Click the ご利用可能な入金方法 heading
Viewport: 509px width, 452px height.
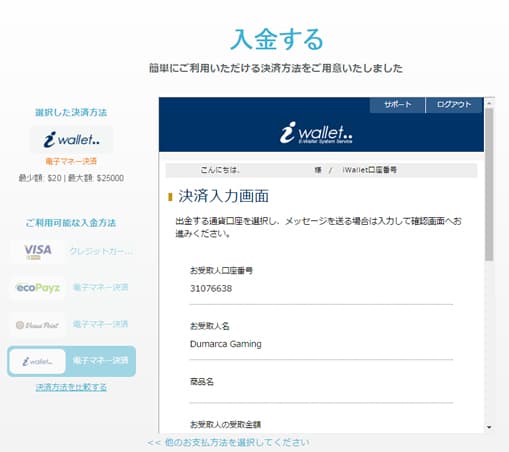point(71,222)
